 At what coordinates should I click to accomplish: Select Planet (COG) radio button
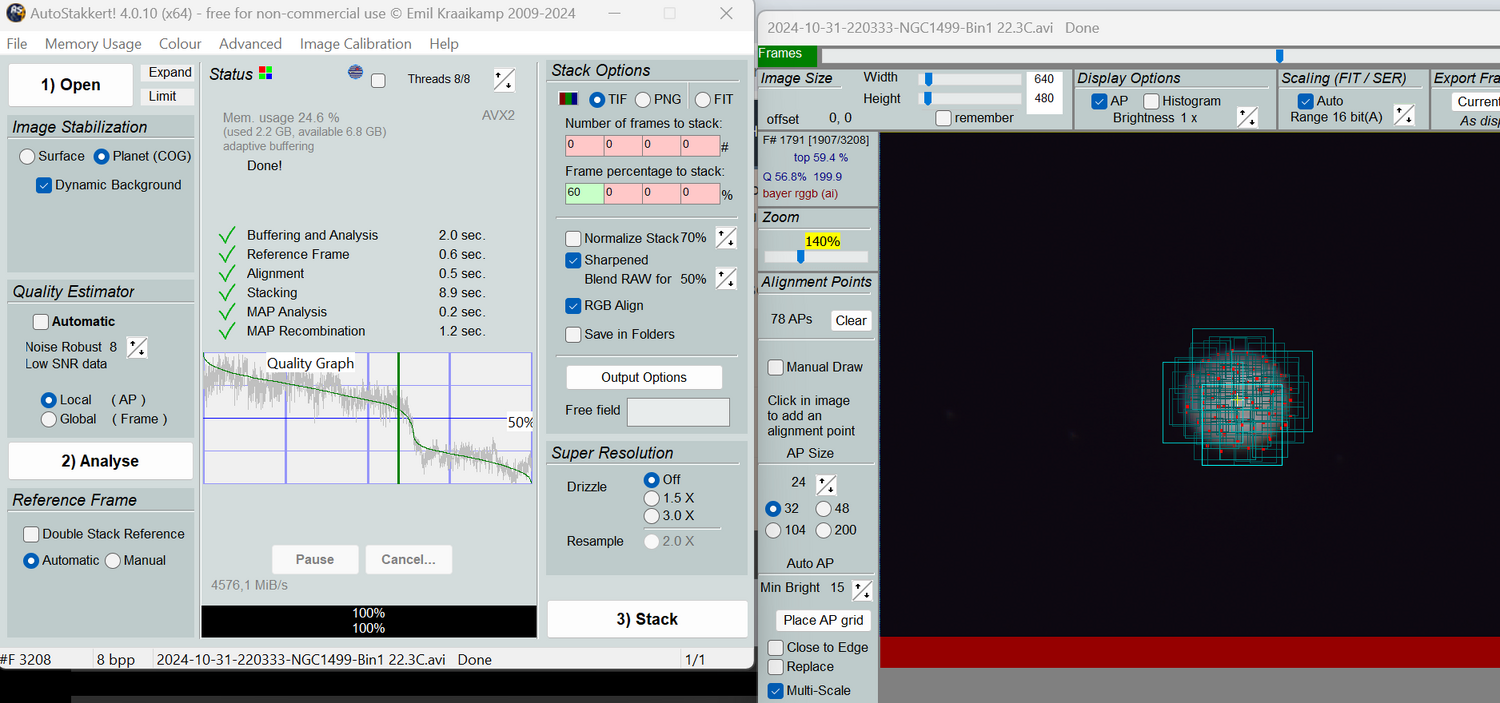coord(102,156)
